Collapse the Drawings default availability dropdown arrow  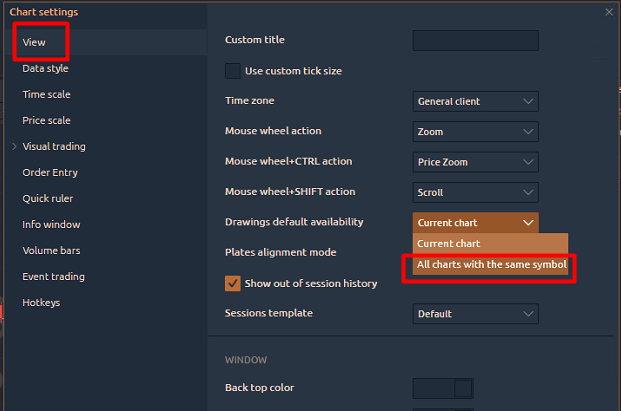(528, 223)
